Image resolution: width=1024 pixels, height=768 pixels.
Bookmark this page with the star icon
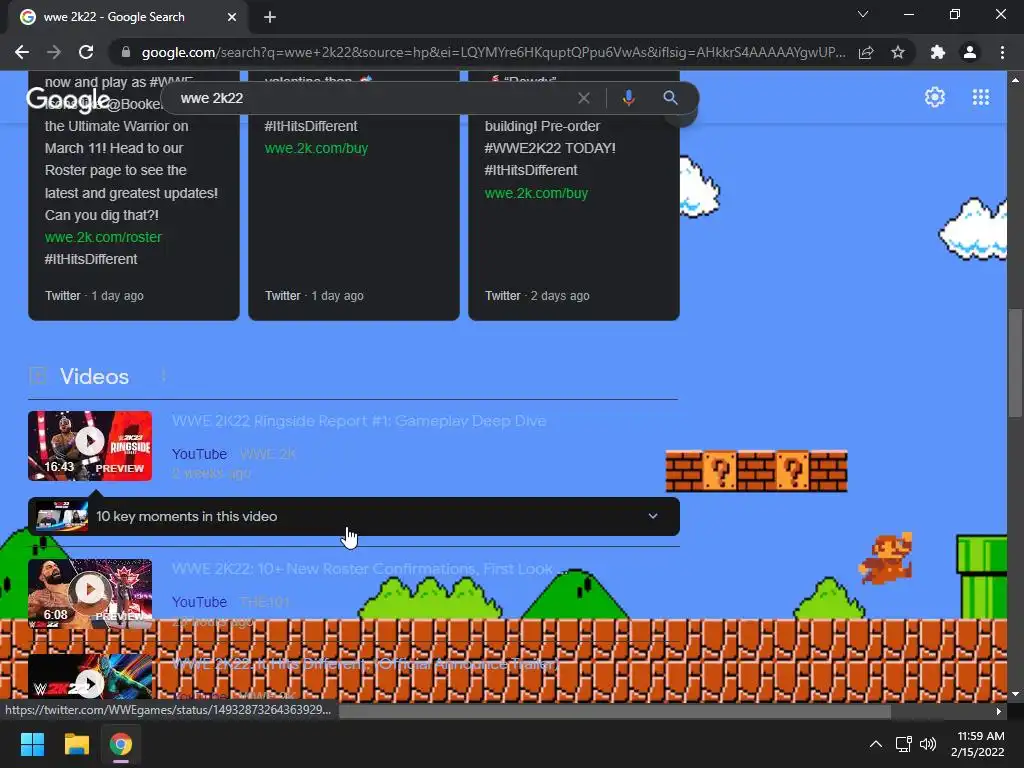coord(898,52)
